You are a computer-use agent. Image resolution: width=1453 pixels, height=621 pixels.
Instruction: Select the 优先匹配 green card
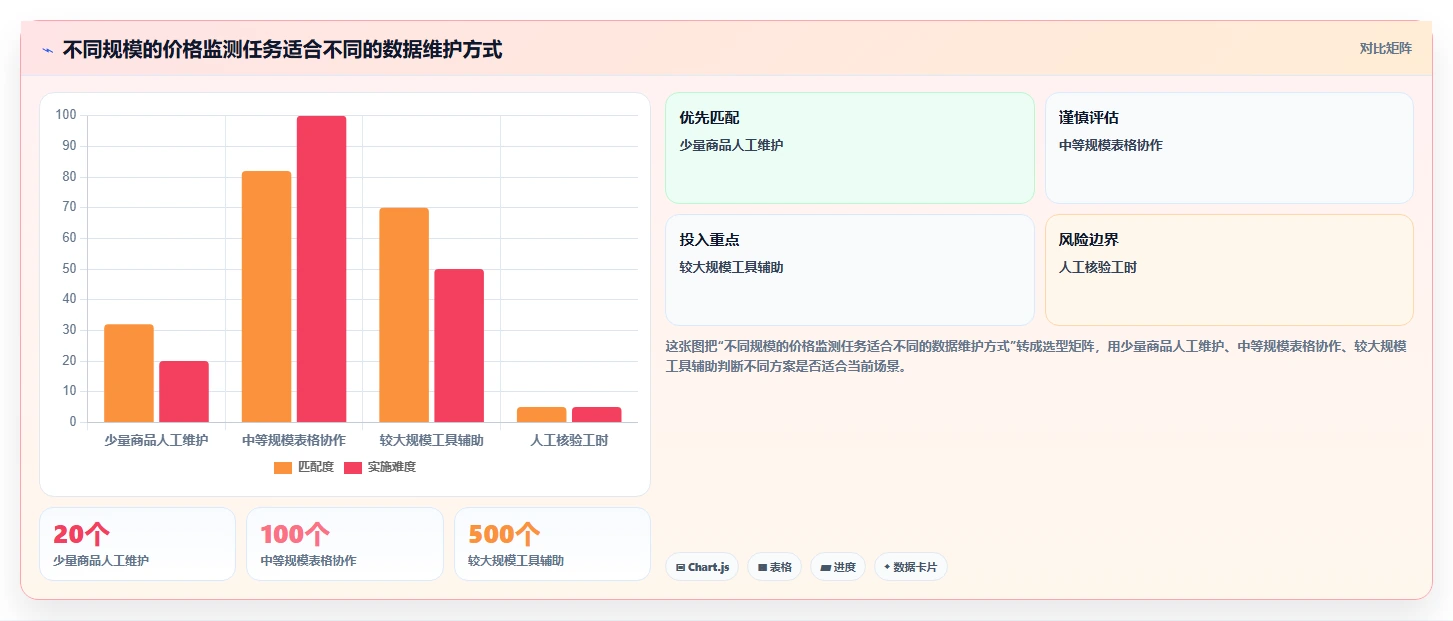[x=849, y=148]
